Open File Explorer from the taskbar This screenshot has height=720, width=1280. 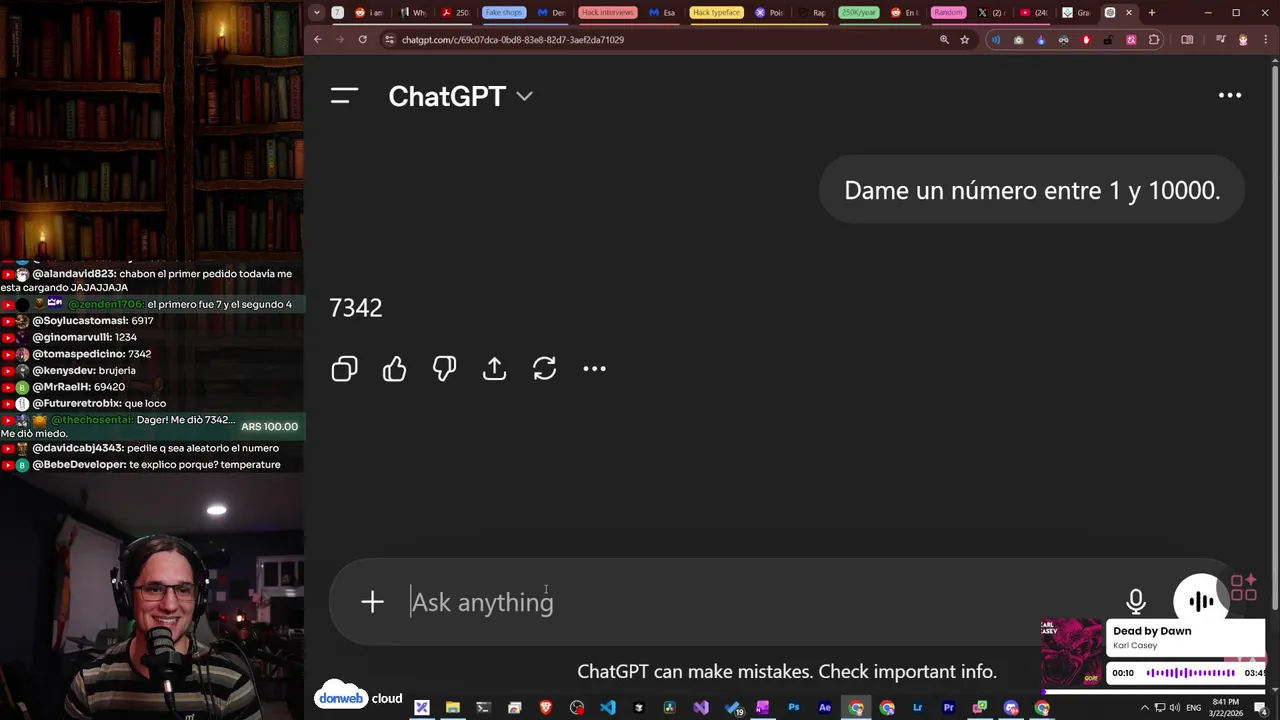pos(453,708)
